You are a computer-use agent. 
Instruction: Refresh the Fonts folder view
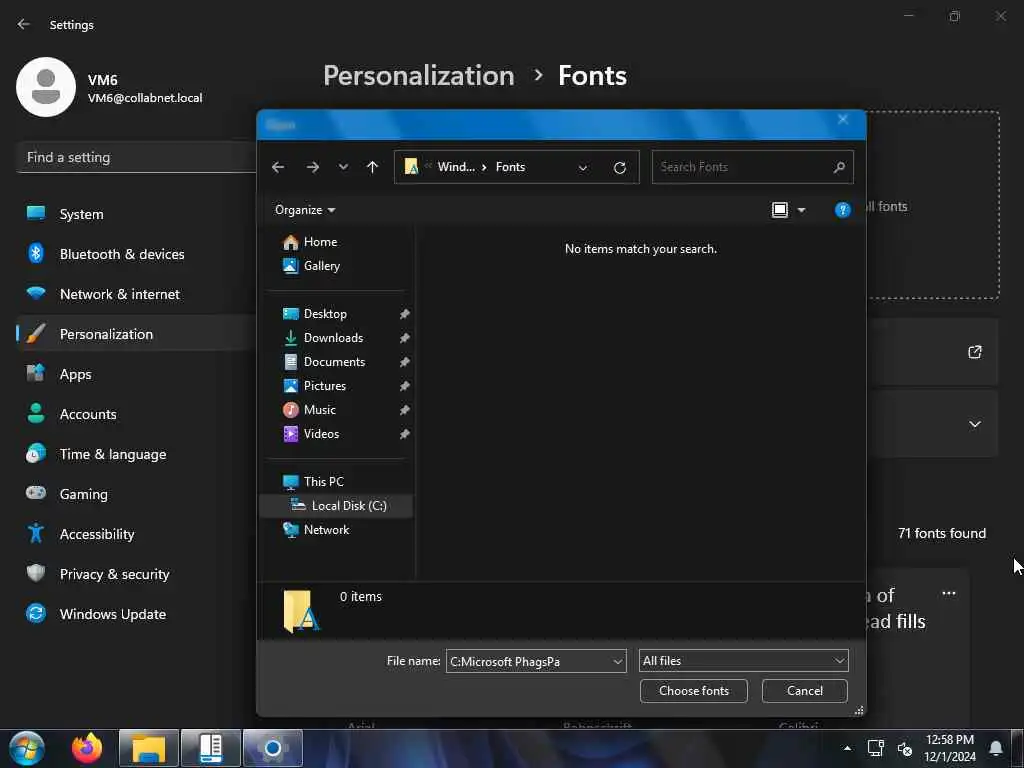pos(620,168)
